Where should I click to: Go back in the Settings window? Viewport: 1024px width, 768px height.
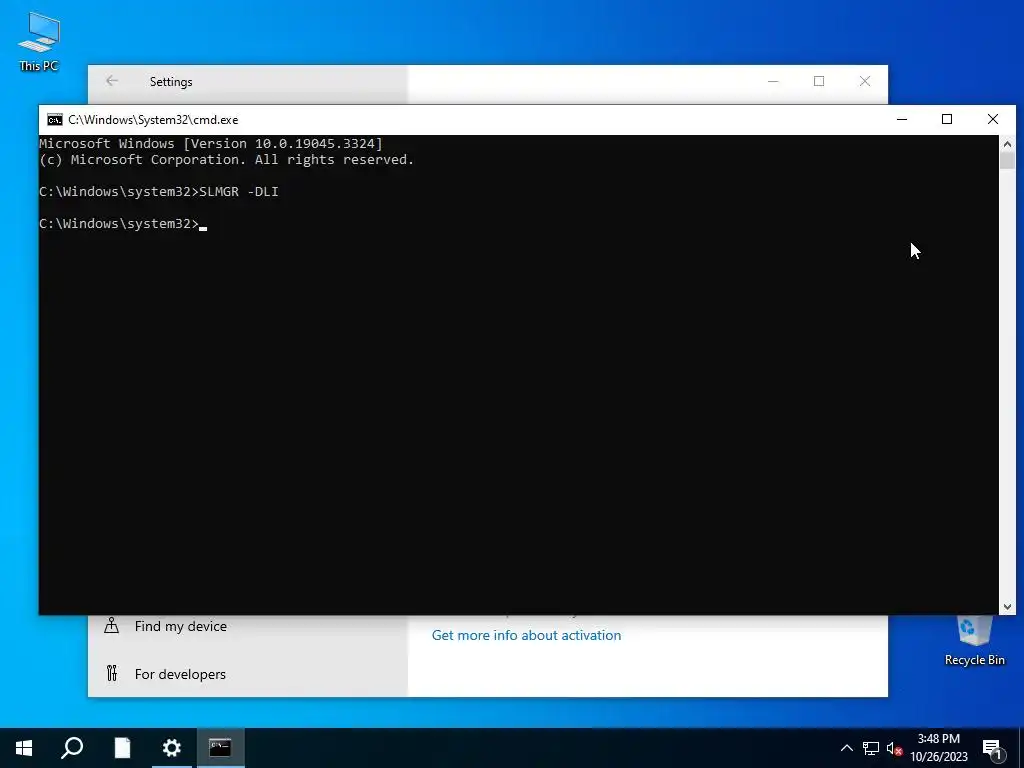112,81
